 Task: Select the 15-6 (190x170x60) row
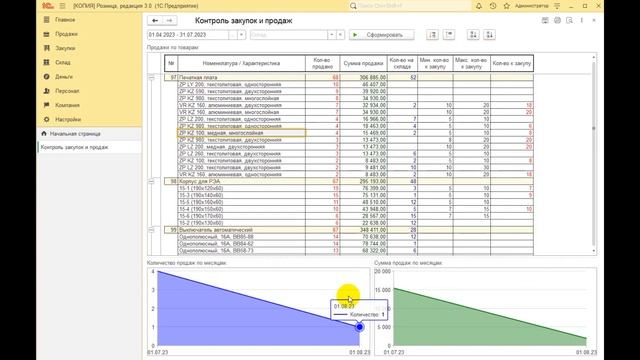coord(241,216)
